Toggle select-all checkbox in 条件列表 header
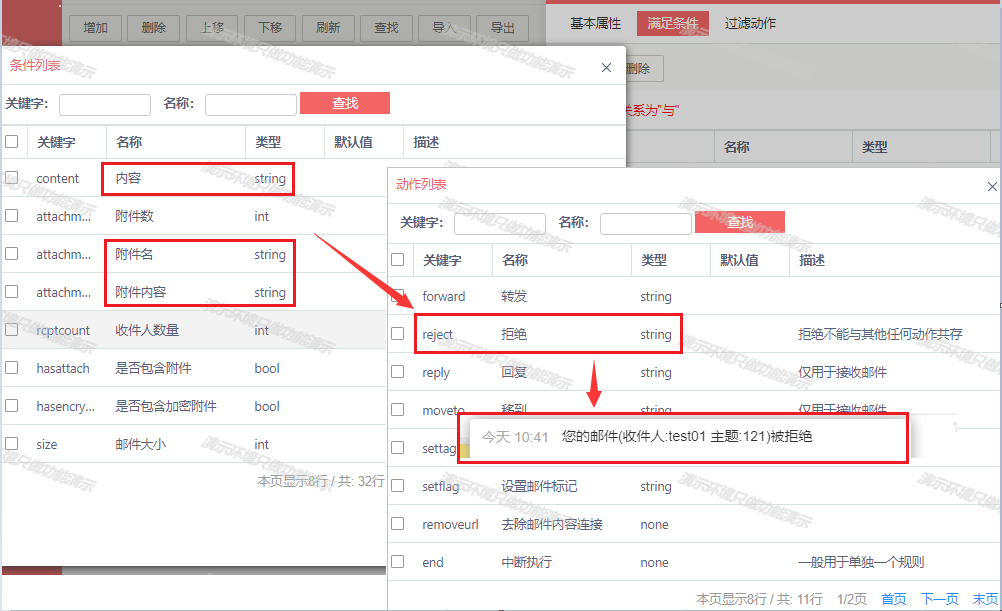1002x611 pixels. click(12, 142)
